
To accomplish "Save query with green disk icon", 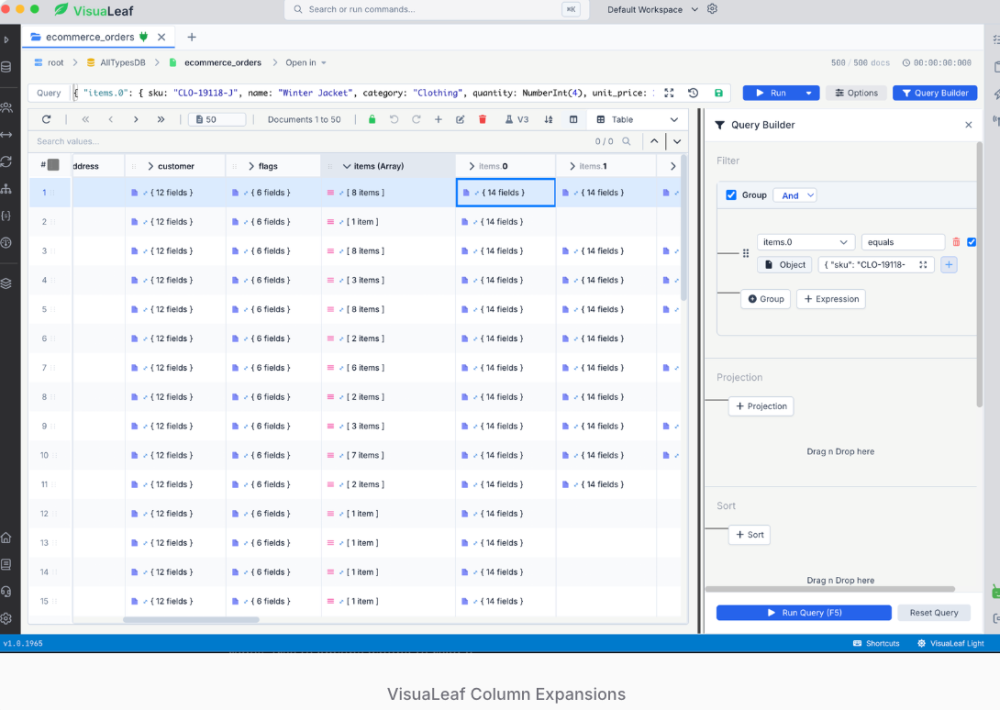I will click(718, 93).
